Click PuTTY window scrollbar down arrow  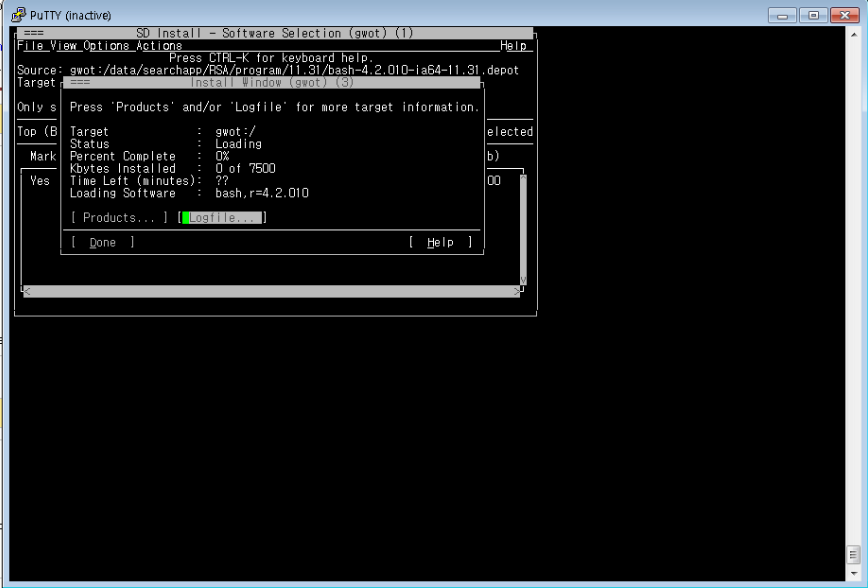point(853,573)
